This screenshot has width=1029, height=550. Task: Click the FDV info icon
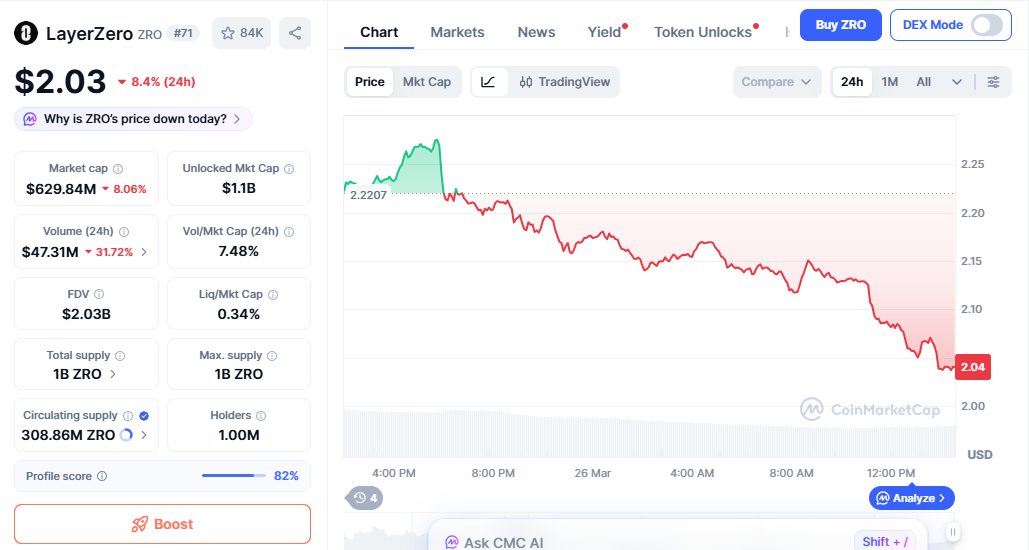tap(99, 295)
